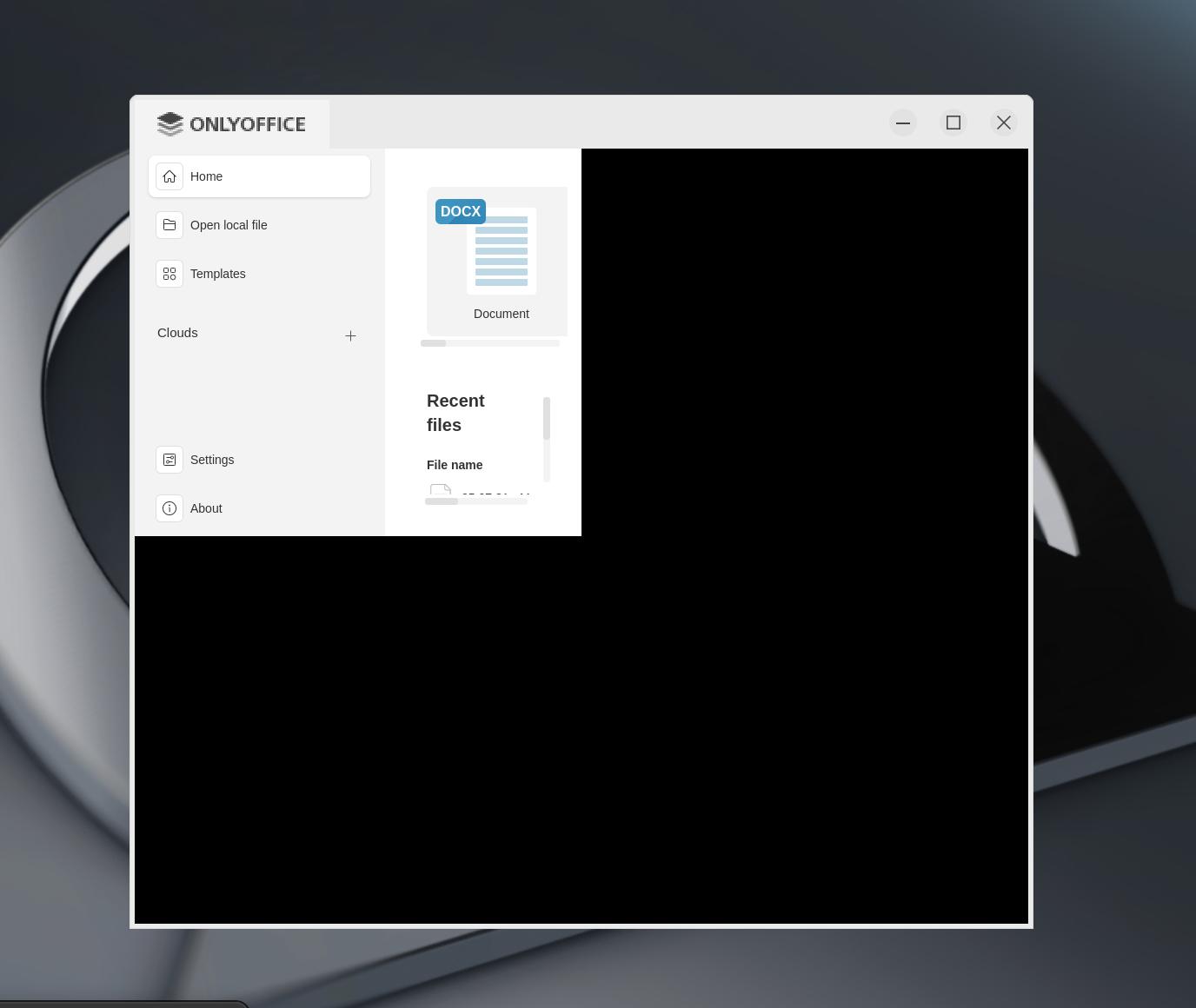Click the About info circle icon
Screen dimensions: 1196x1008
tap(169, 508)
